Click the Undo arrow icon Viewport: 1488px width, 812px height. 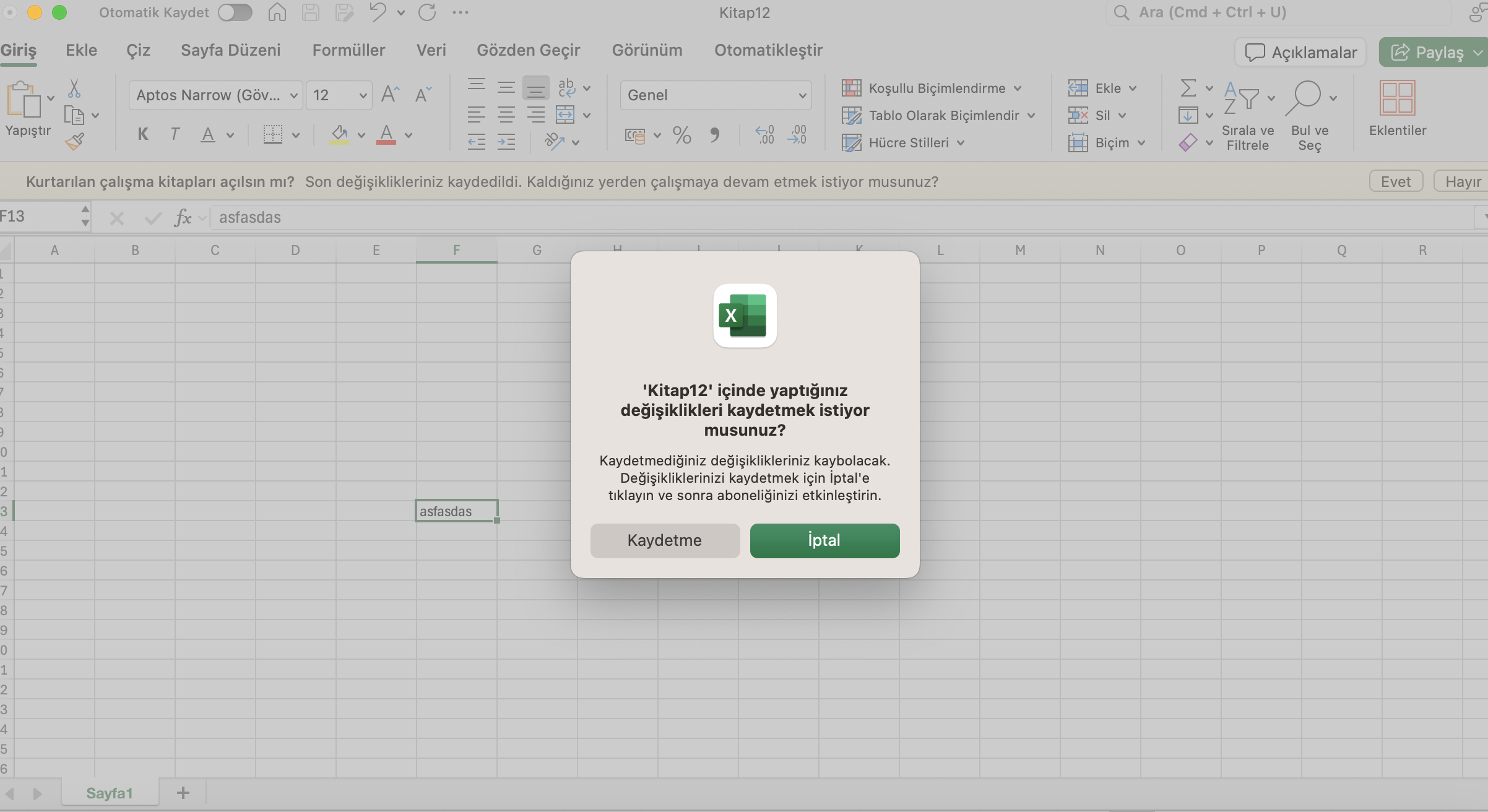click(378, 12)
